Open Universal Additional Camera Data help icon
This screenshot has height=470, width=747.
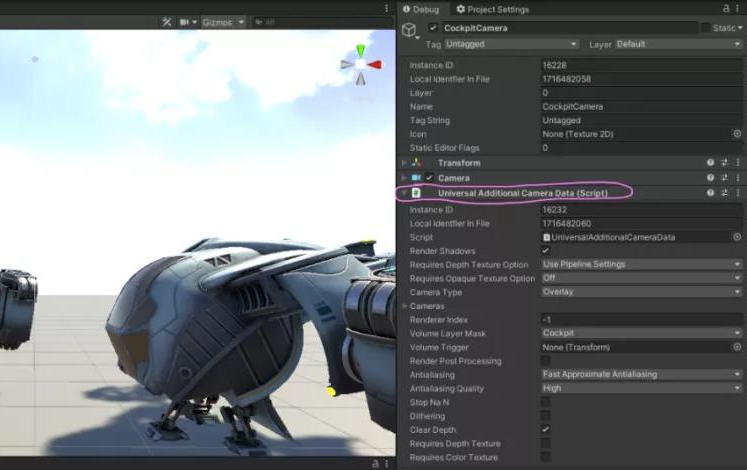point(710,193)
